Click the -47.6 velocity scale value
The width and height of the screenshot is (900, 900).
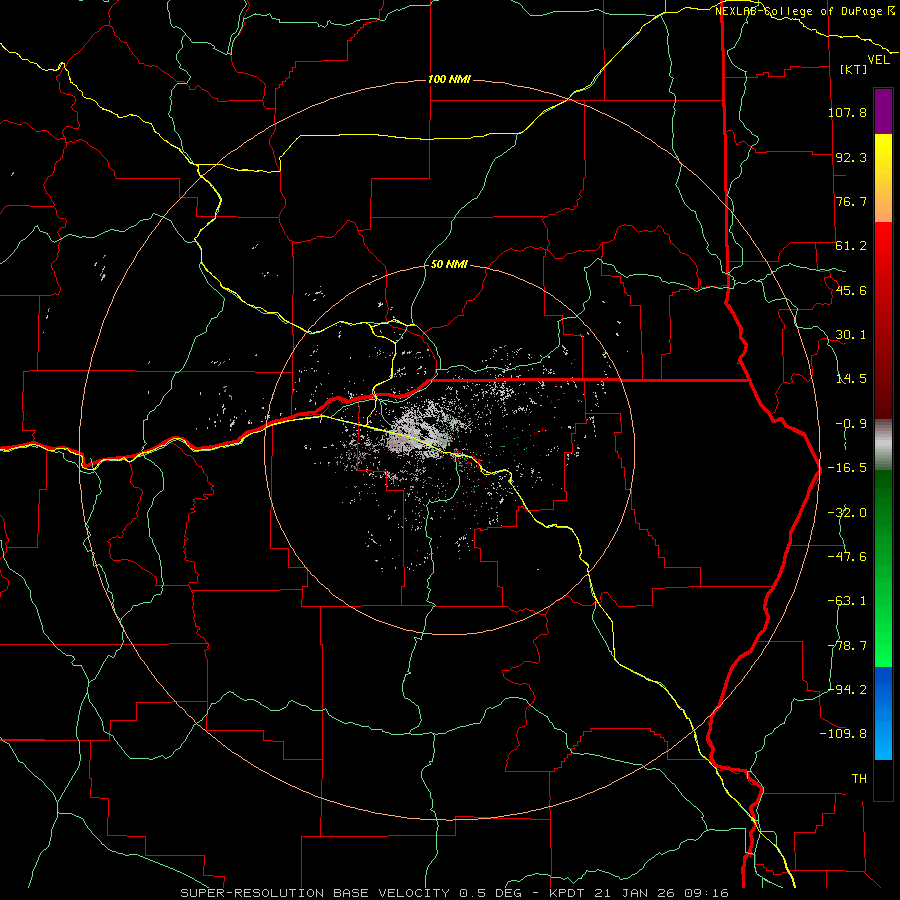847,557
